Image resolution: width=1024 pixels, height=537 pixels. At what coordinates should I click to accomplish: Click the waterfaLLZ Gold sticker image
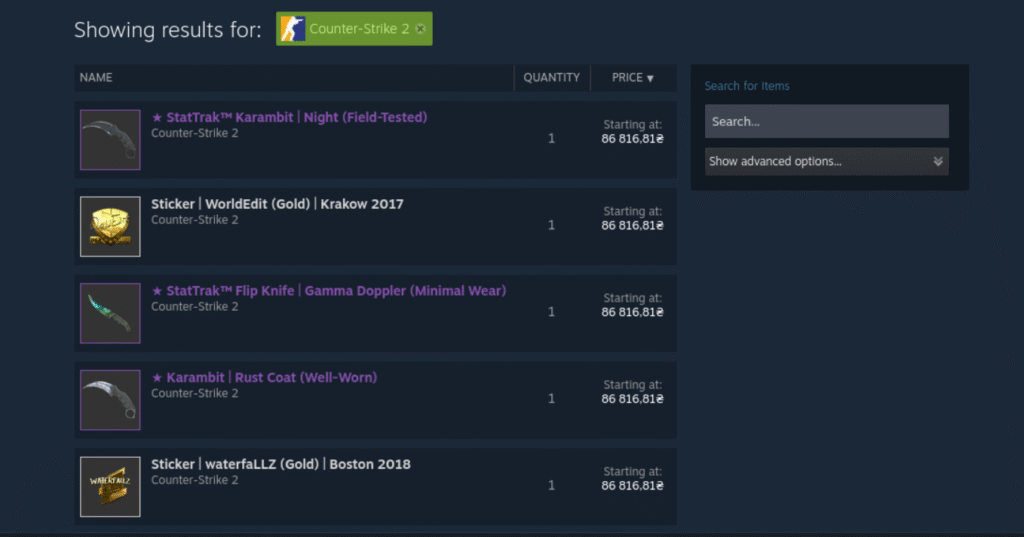(x=110, y=487)
